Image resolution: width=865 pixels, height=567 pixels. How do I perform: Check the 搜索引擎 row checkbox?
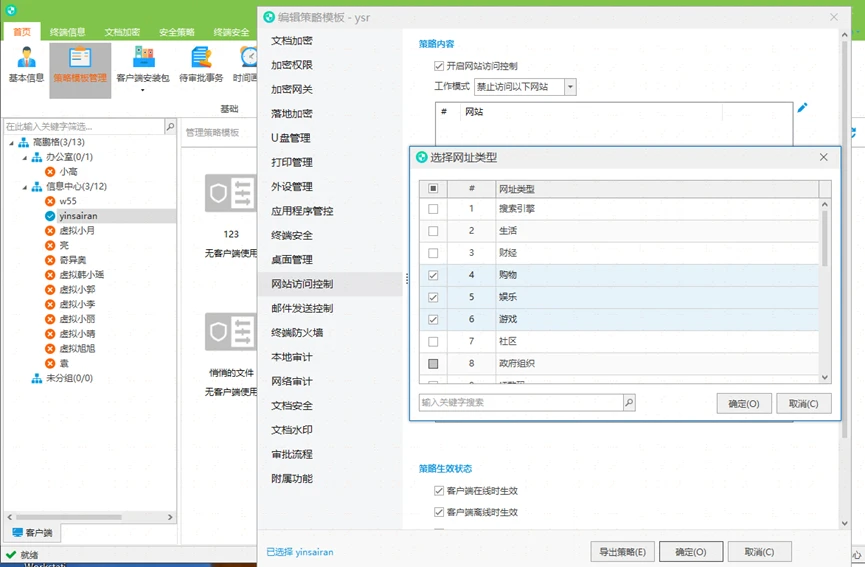433,209
